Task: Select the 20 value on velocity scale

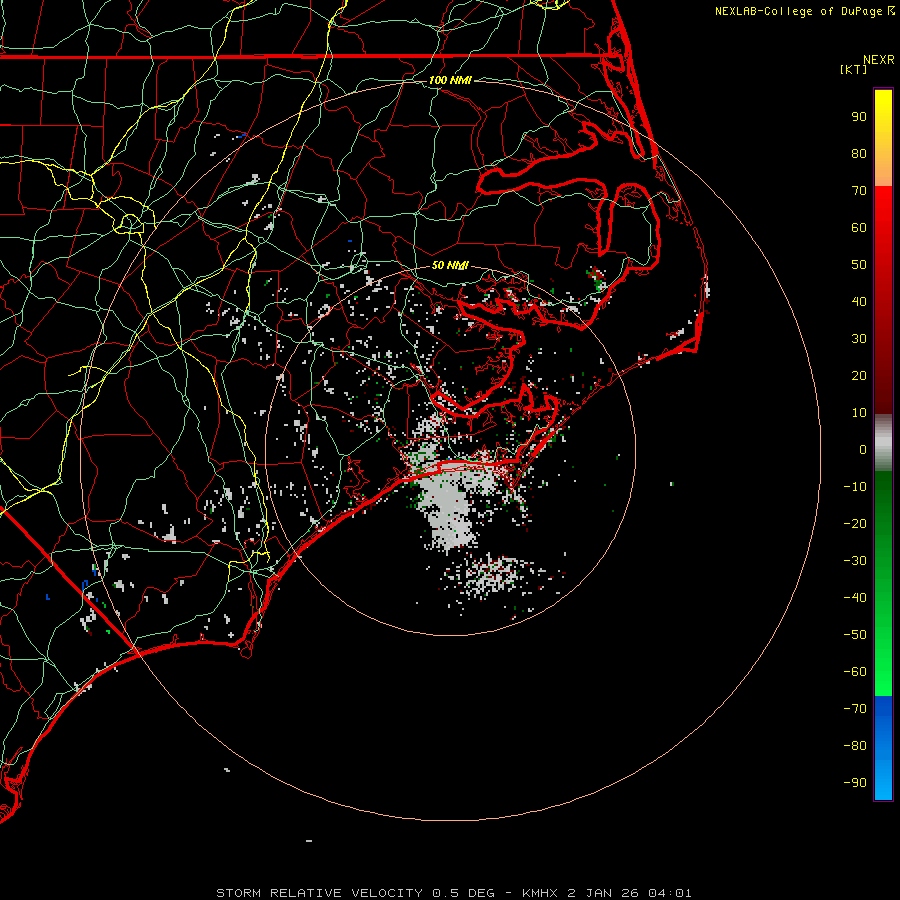Action: (859, 376)
